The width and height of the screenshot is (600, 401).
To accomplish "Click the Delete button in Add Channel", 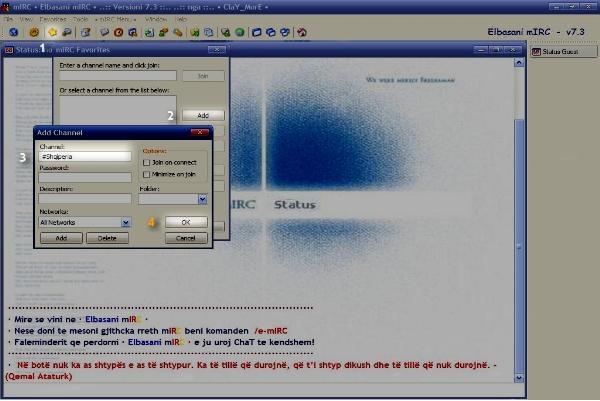I will tap(107, 238).
